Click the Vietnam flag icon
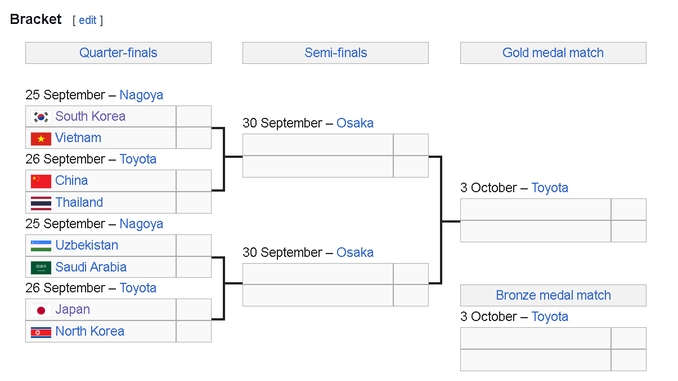Screen dimensions: 678x381 [41, 138]
